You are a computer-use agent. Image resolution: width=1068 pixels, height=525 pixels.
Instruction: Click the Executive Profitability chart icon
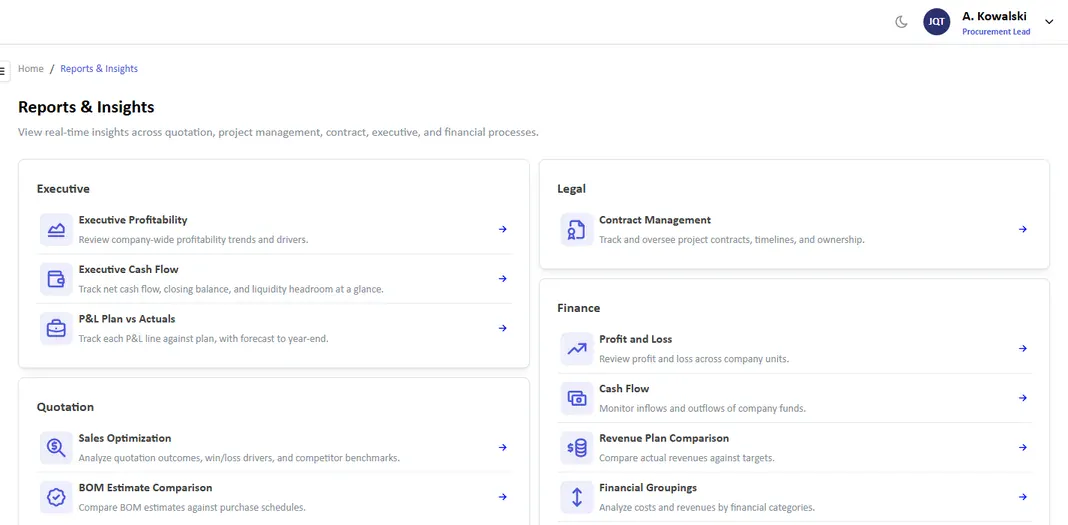56,229
